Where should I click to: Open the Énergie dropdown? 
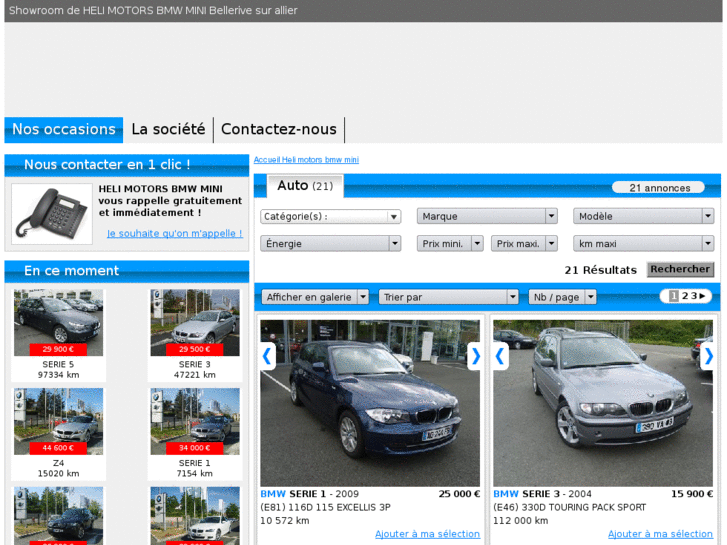point(331,244)
